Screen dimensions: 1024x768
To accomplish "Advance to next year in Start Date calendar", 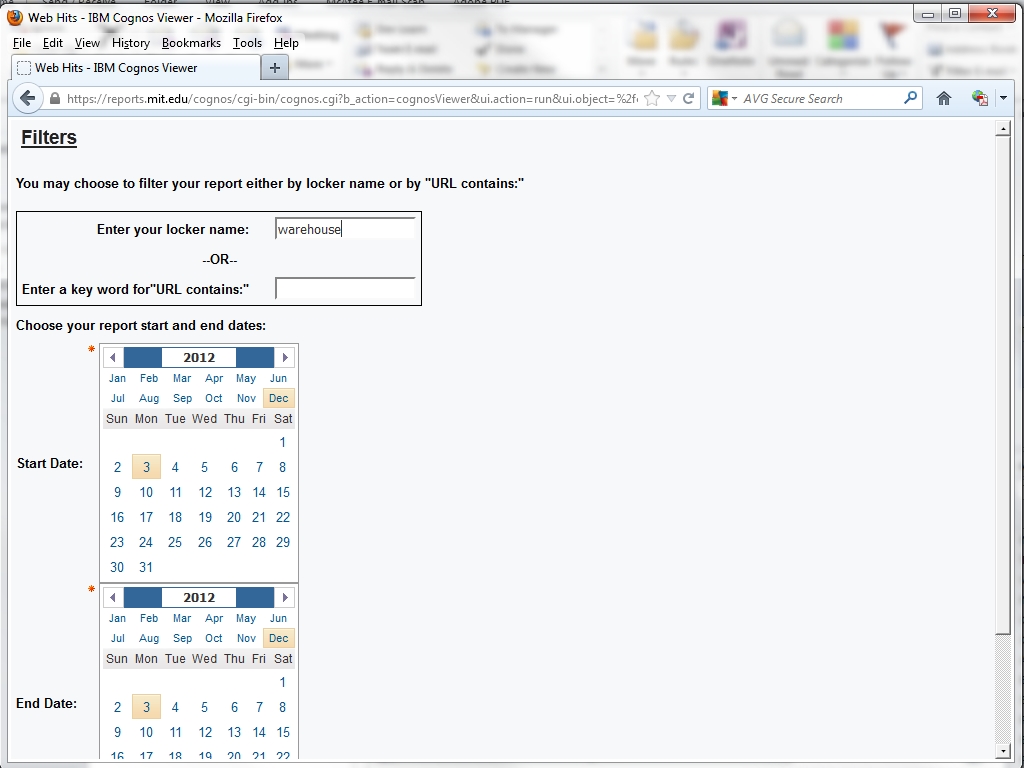I will 285,357.
